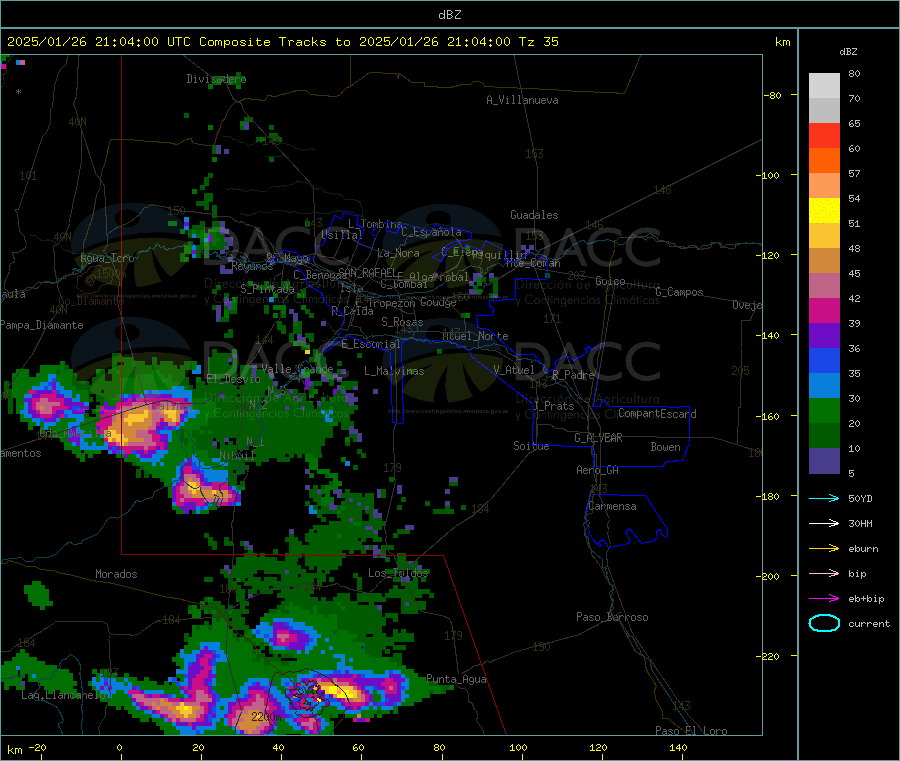Click the 'Aero_GA' map label
The height and width of the screenshot is (761, 900).
[x=597, y=470]
